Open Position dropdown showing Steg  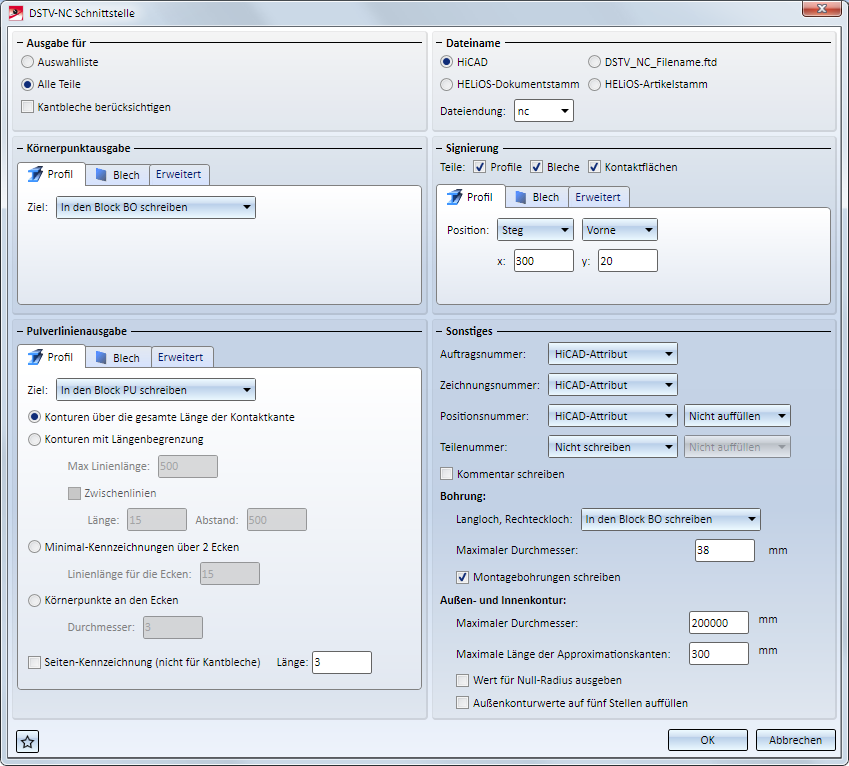[535, 230]
